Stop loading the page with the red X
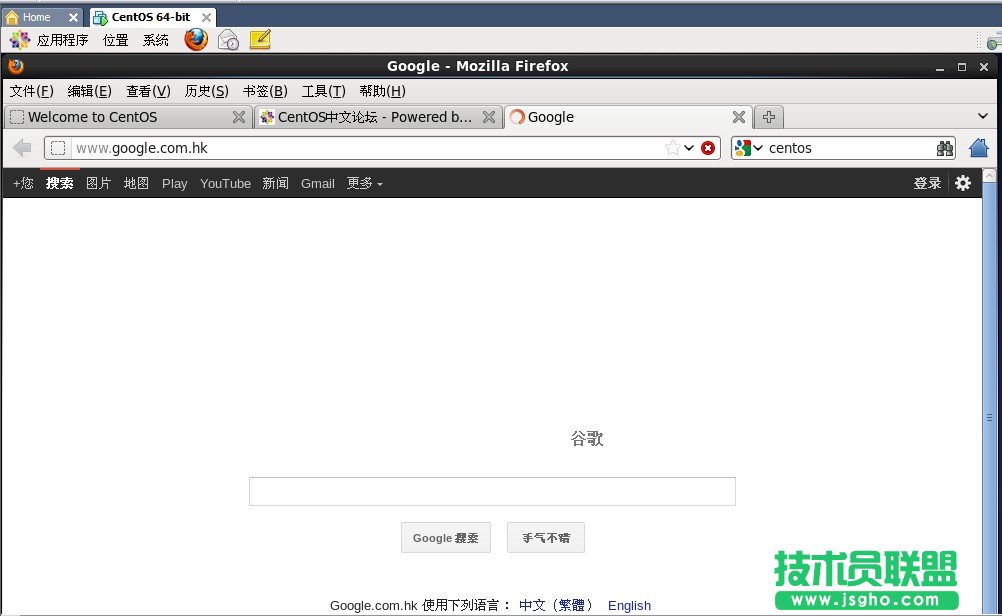This screenshot has height=616, width=1002. (x=708, y=148)
